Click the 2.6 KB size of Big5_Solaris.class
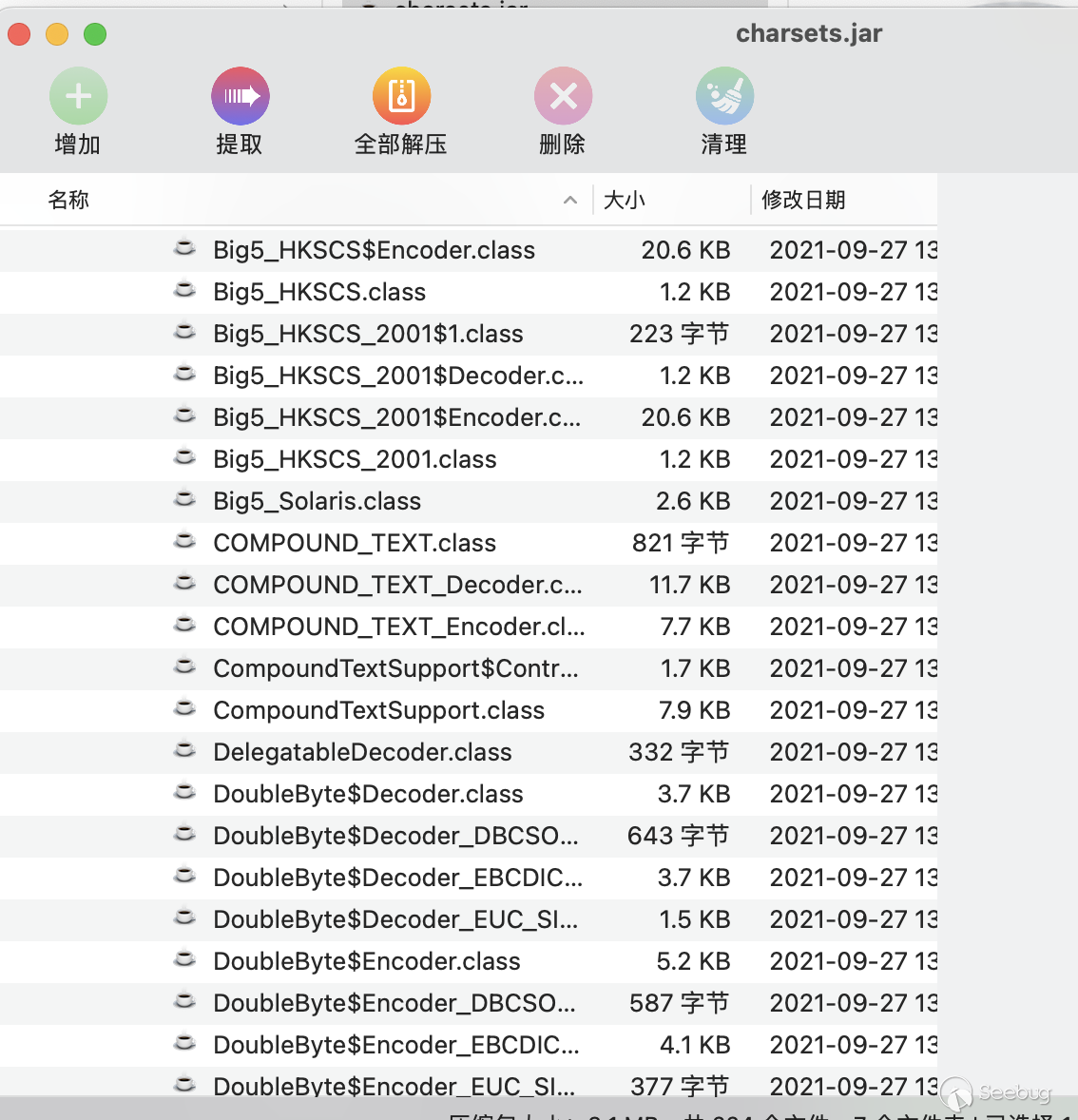The height and width of the screenshot is (1120, 1078). click(x=694, y=501)
